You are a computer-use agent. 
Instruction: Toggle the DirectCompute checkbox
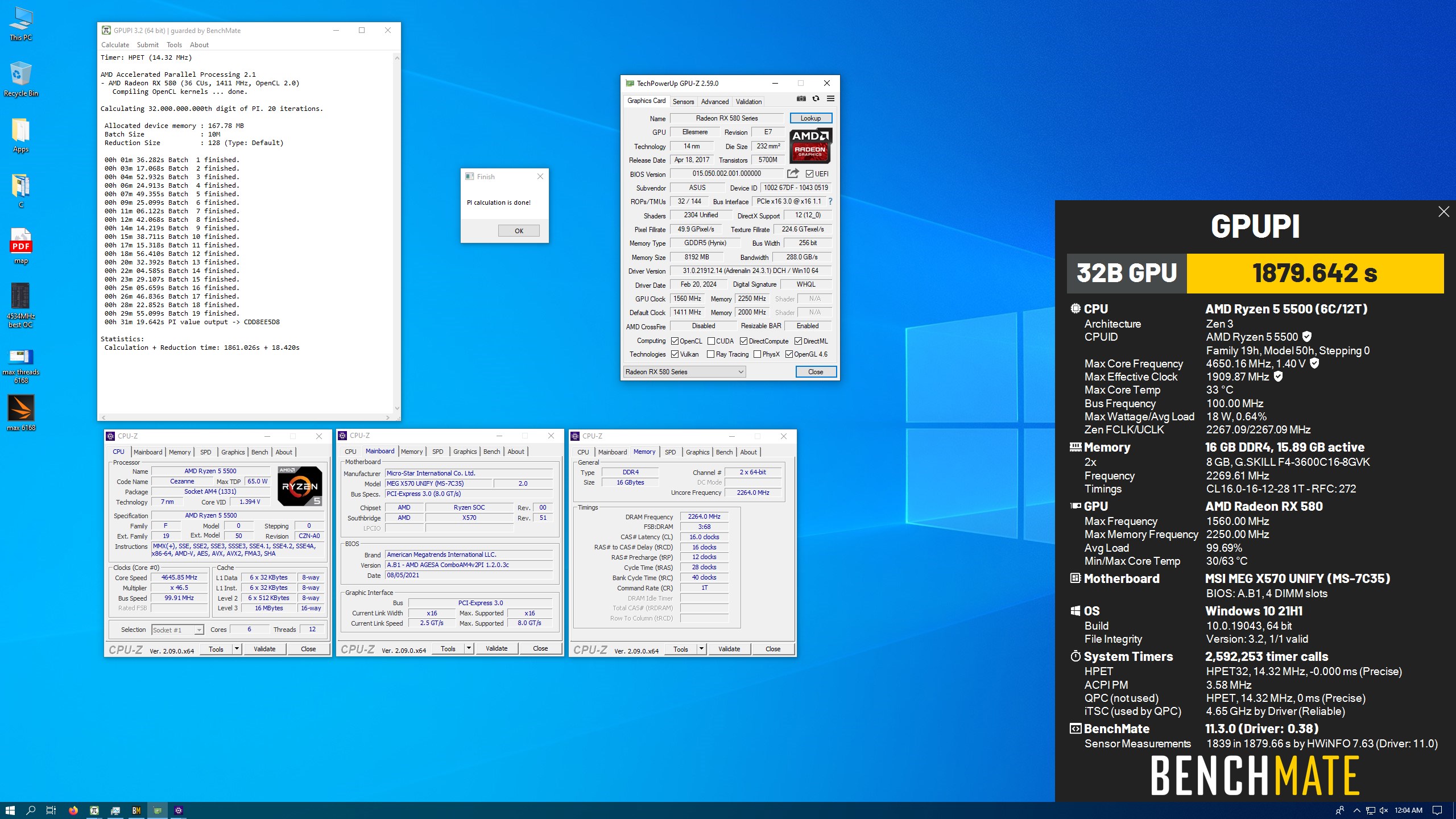[x=743, y=341]
